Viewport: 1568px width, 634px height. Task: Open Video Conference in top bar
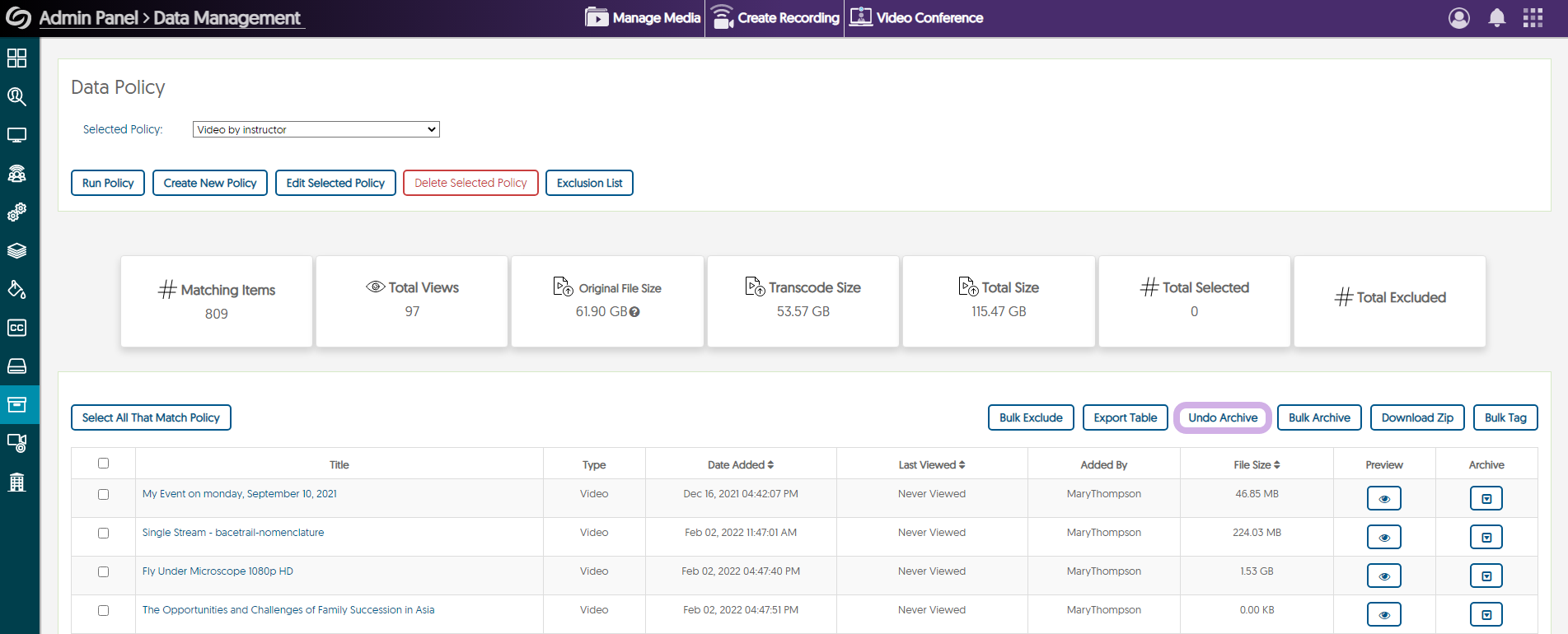tap(916, 17)
